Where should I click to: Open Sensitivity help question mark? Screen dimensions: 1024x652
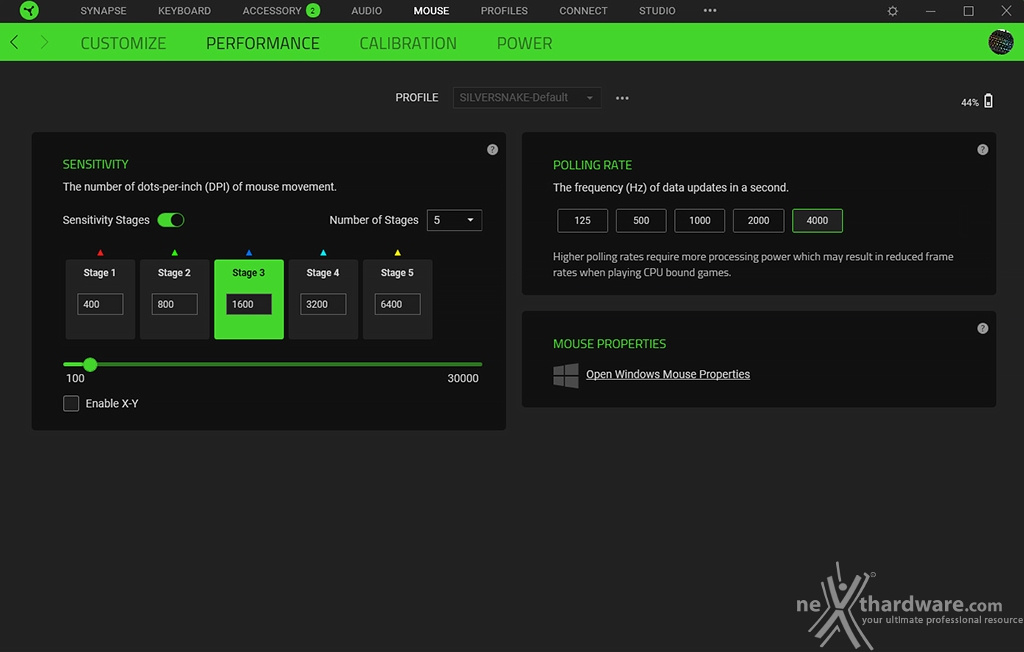[492, 150]
